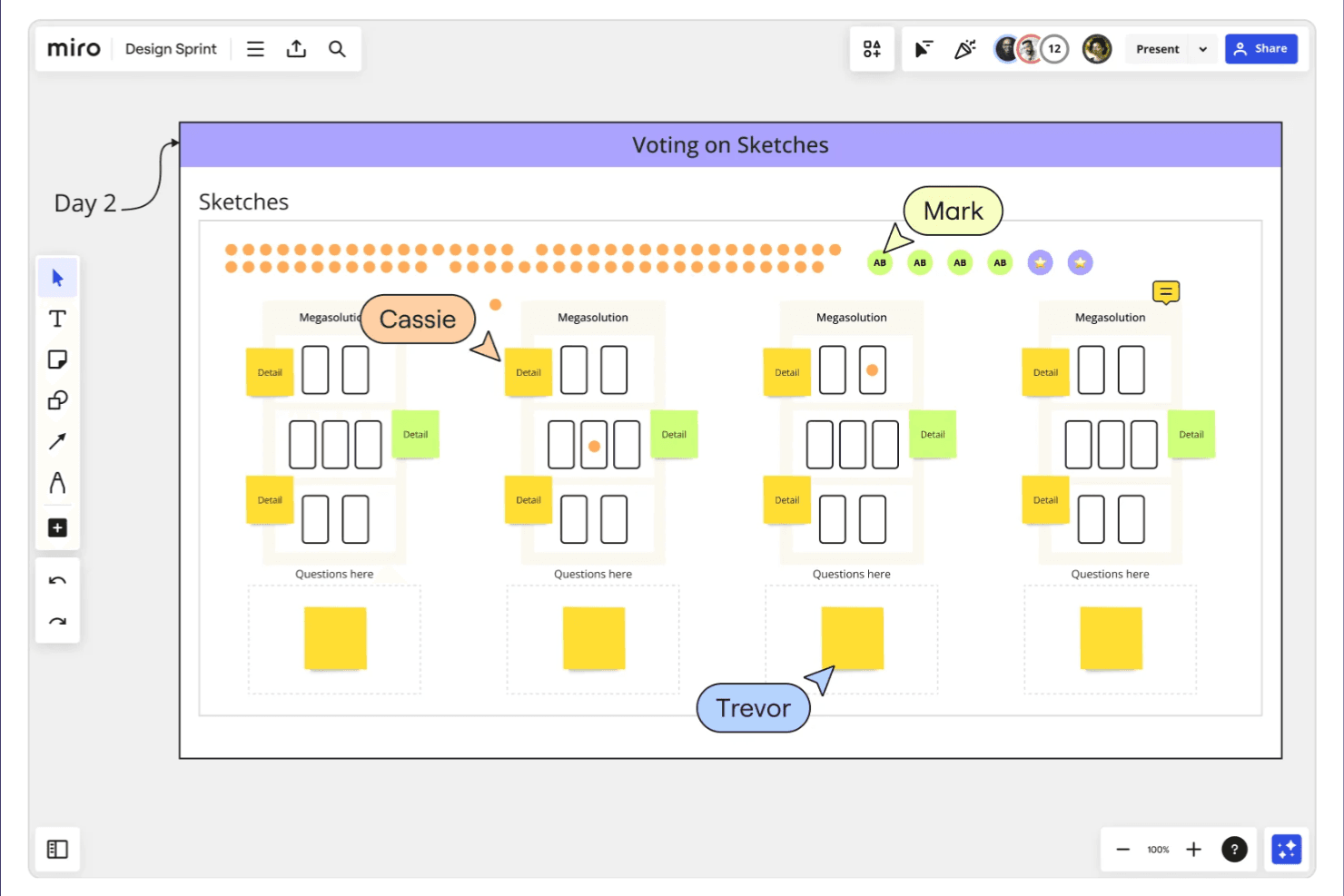
Task: Toggle the frames side panel
Action: pos(57,850)
